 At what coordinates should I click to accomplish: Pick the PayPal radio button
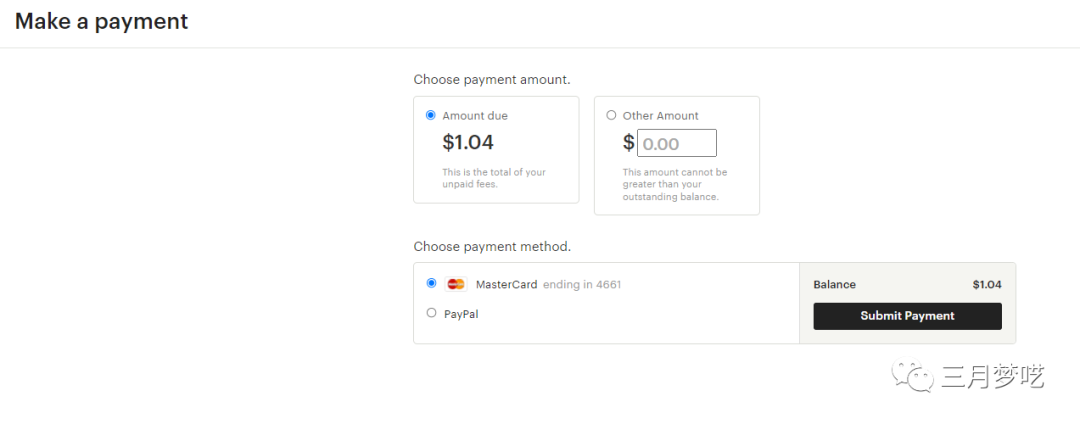coord(431,313)
